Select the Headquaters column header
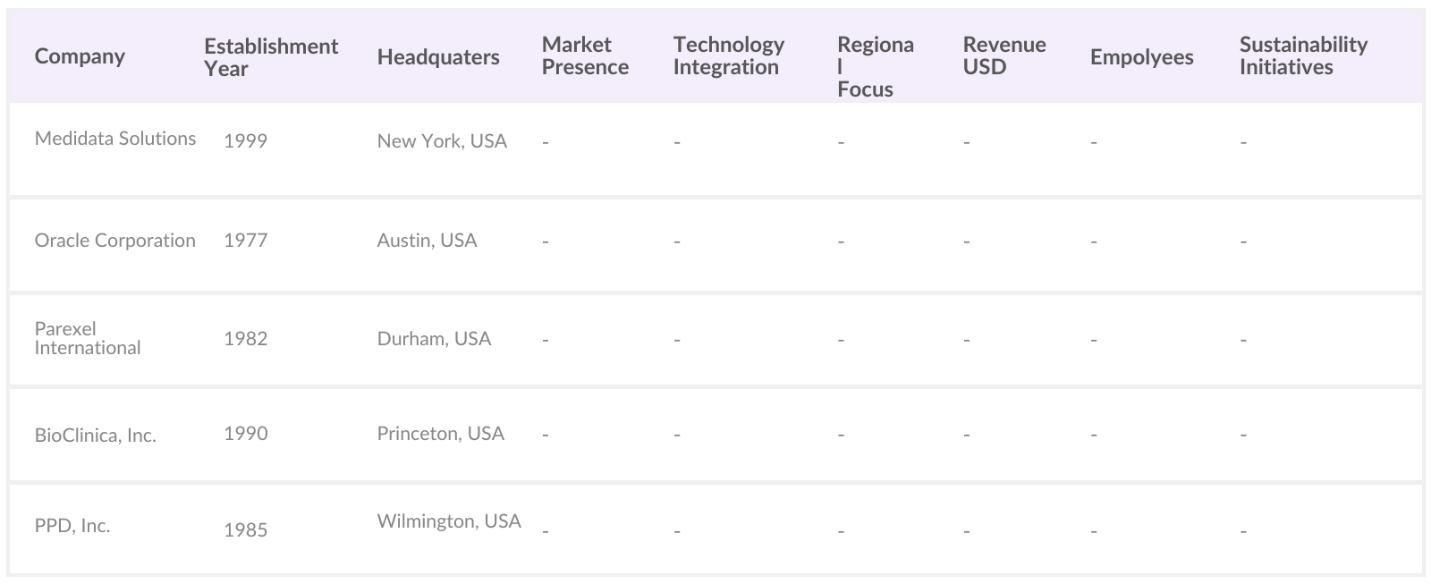1431x584 pixels. 438,57
